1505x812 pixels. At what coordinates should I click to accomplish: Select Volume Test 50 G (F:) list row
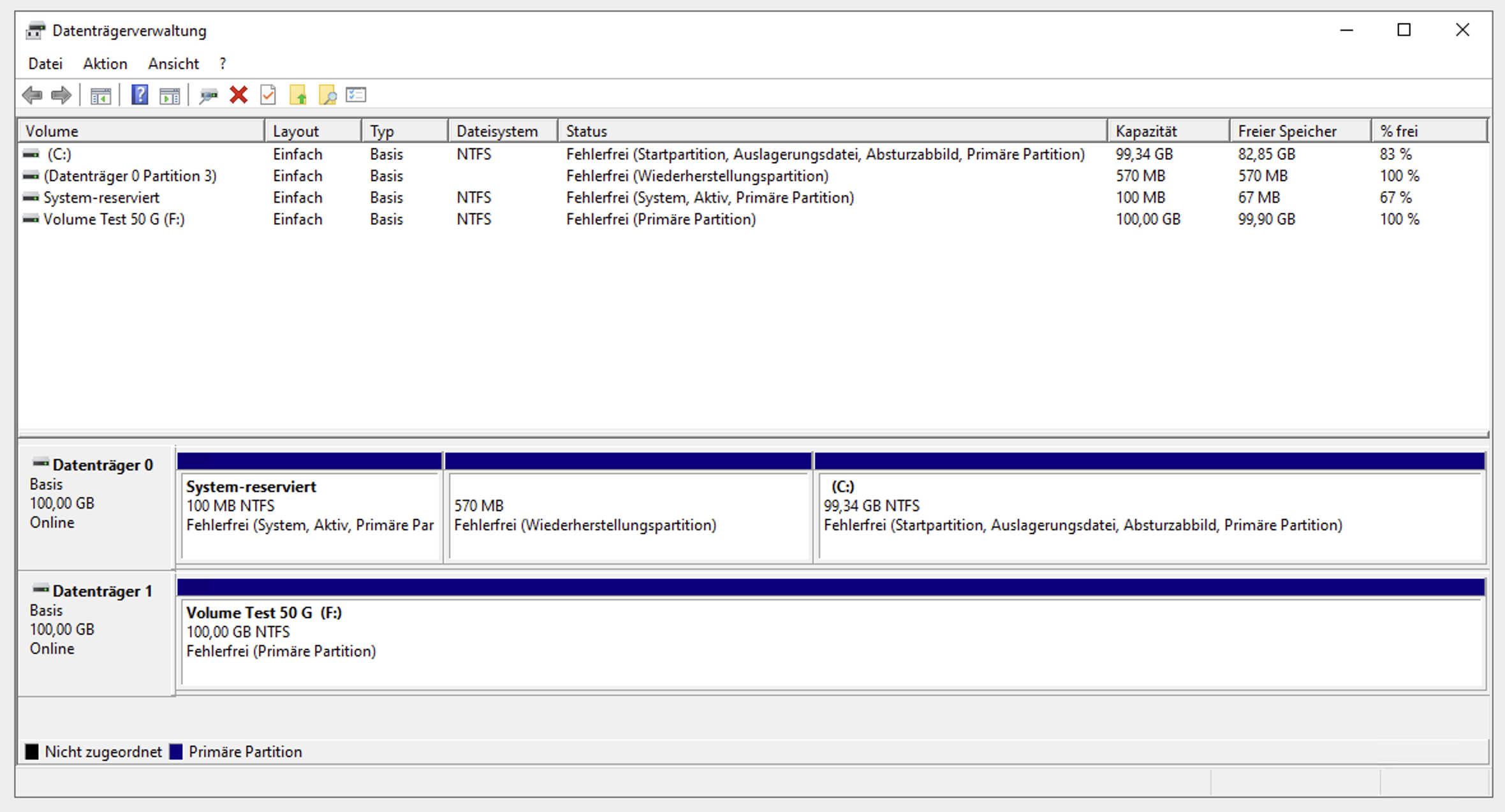coord(114,219)
